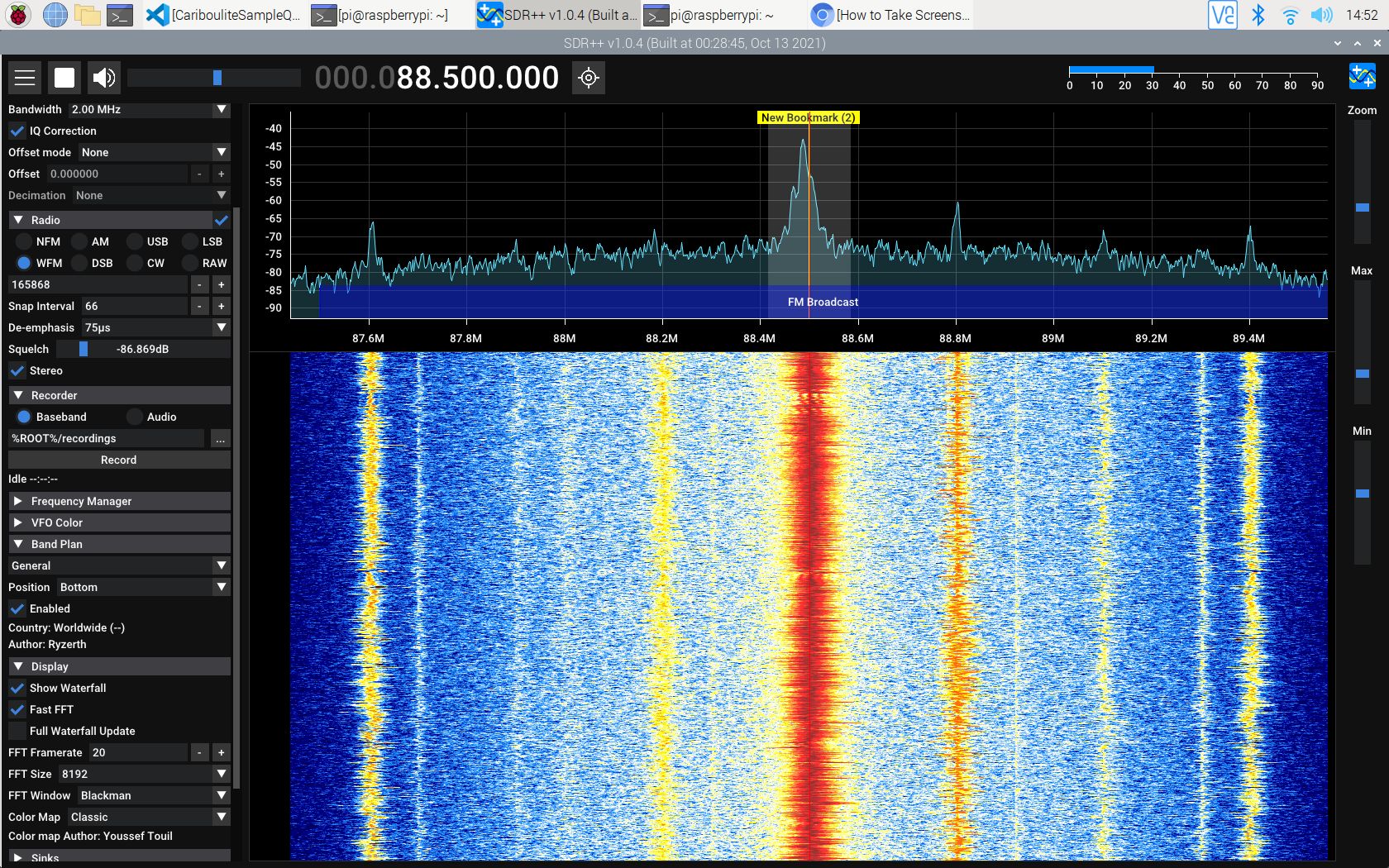This screenshot has width=1389, height=868.
Task: Select NFM demodulation mode
Action: (24, 241)
